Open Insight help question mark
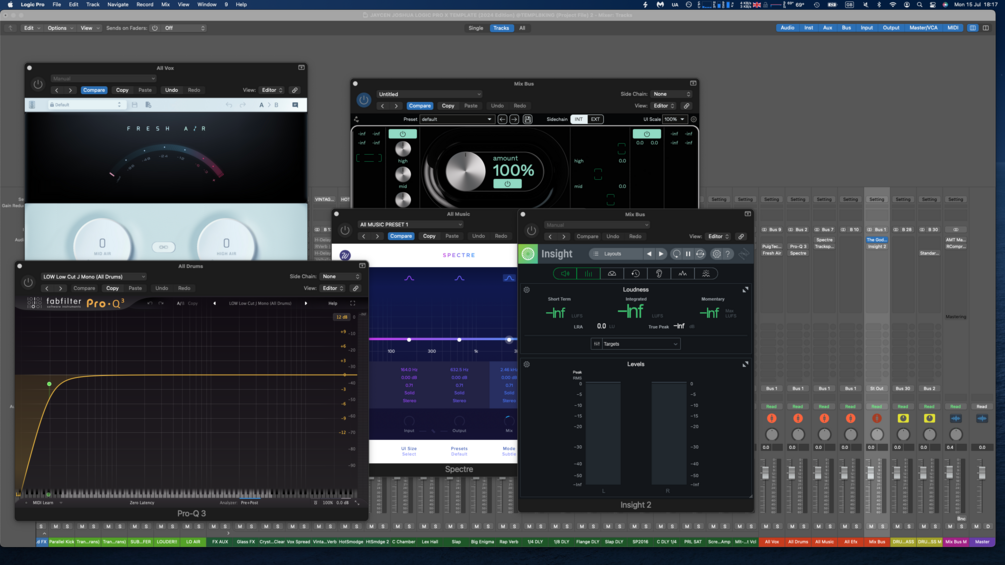 click(x=728, y=254)
